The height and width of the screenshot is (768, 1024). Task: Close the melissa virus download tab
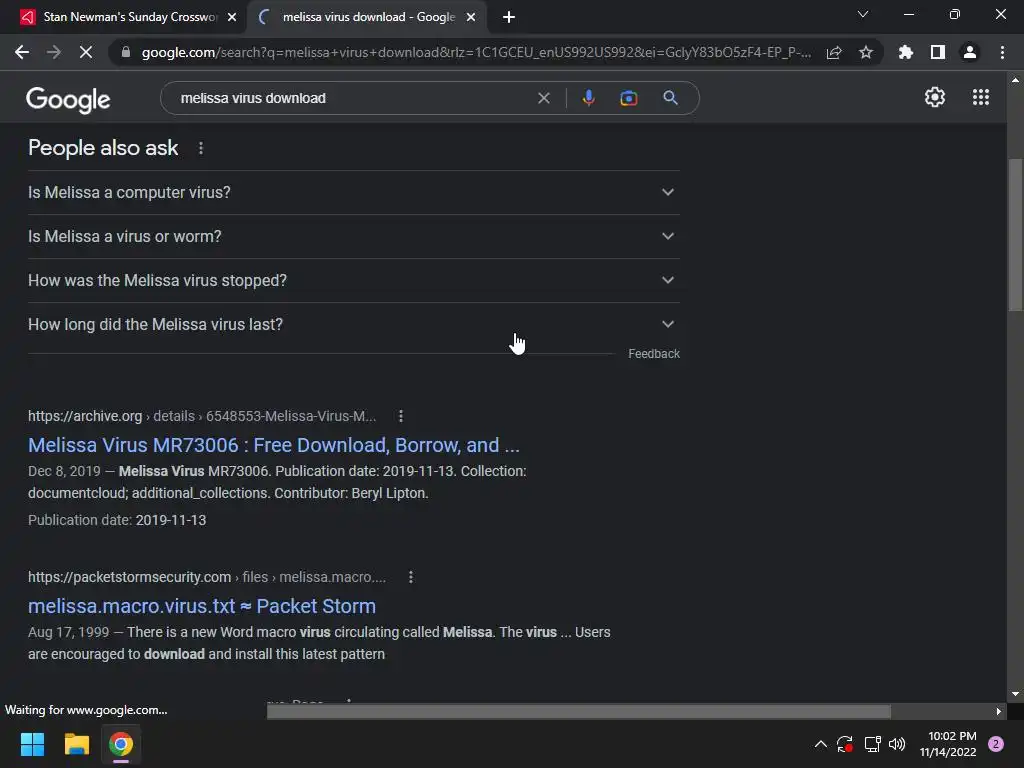(x=471, y=17)
